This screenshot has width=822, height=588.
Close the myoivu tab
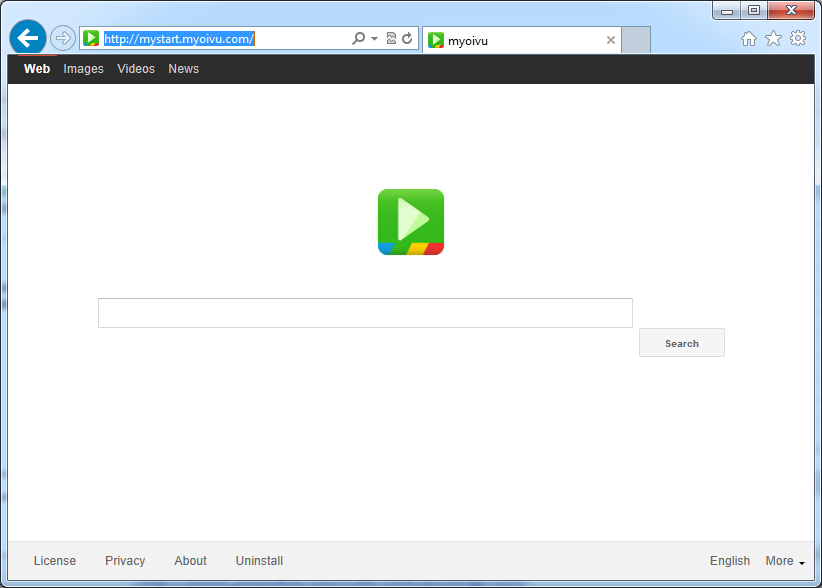[x=611, y=40]
